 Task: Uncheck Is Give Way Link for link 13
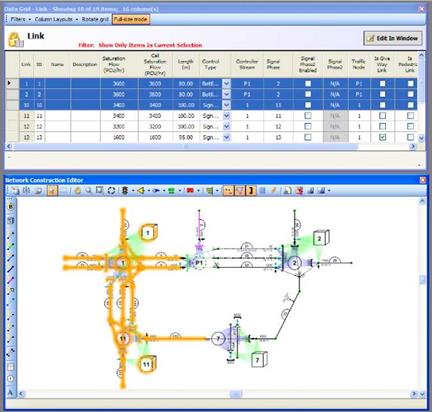coord(382,137)
